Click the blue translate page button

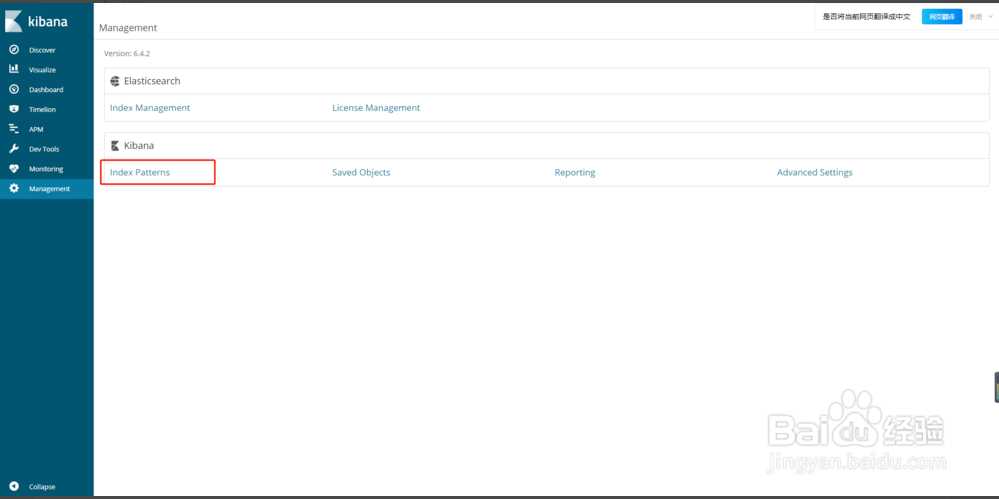tap(942, 17)
